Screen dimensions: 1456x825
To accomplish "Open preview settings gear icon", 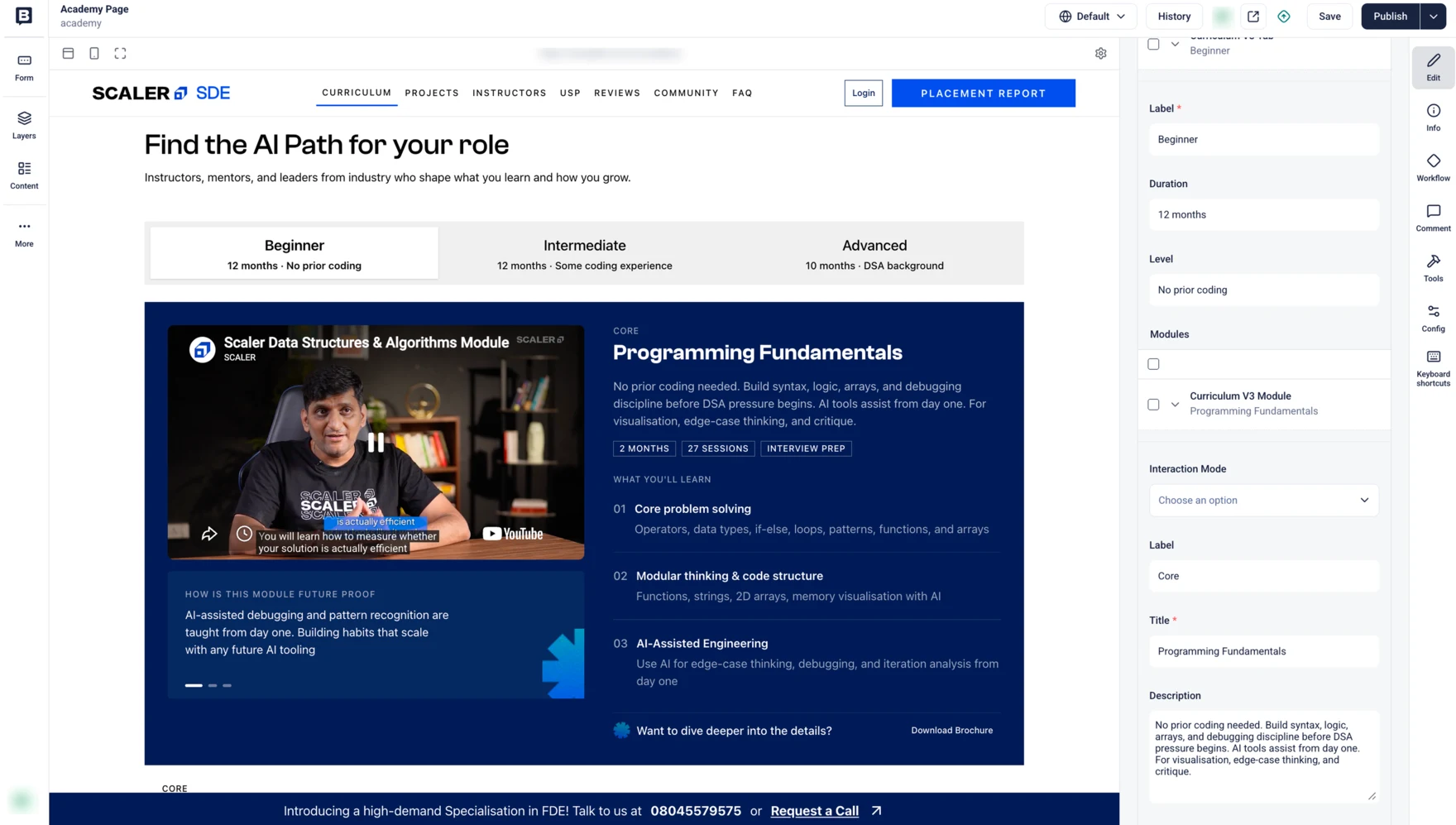I will point(1100,53).
